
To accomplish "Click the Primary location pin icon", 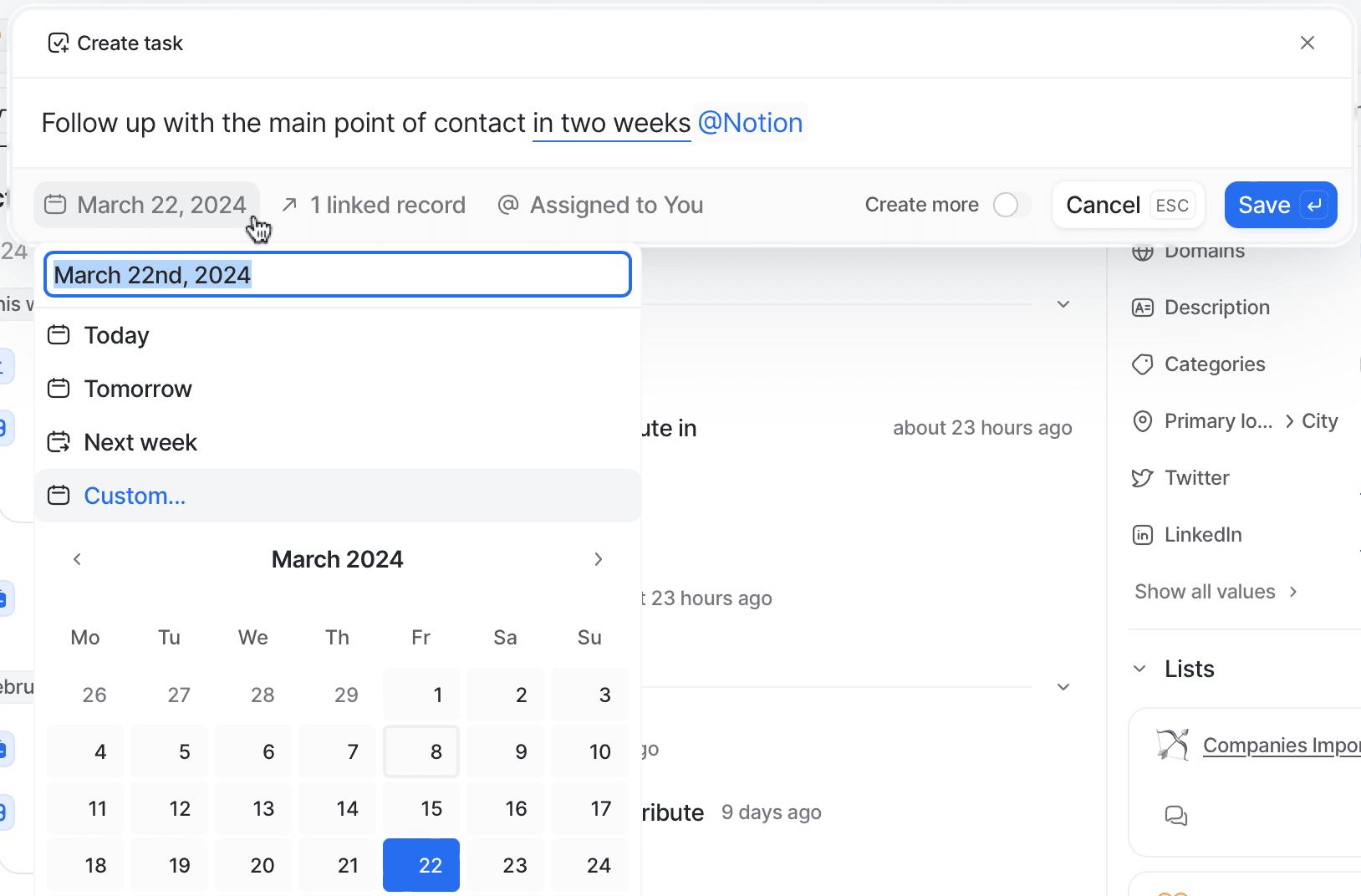I will pyautogui.click(x=1143, y=420).
